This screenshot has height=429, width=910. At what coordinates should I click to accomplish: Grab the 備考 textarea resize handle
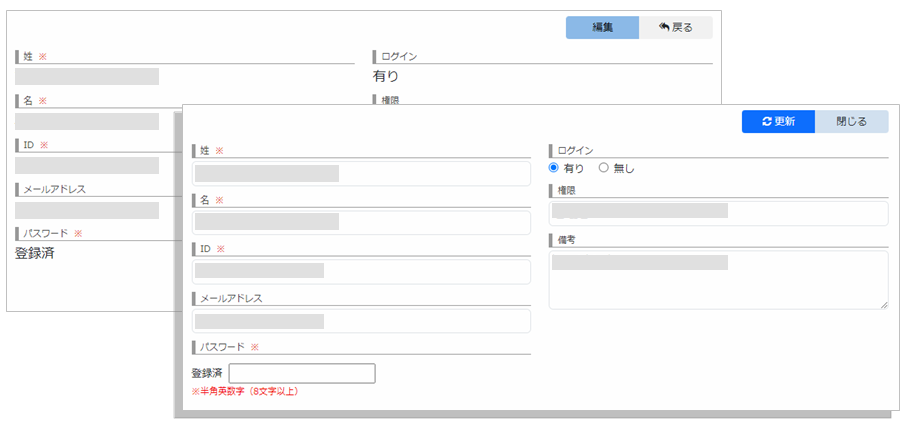pyautogui.click(x=883, y=304)
